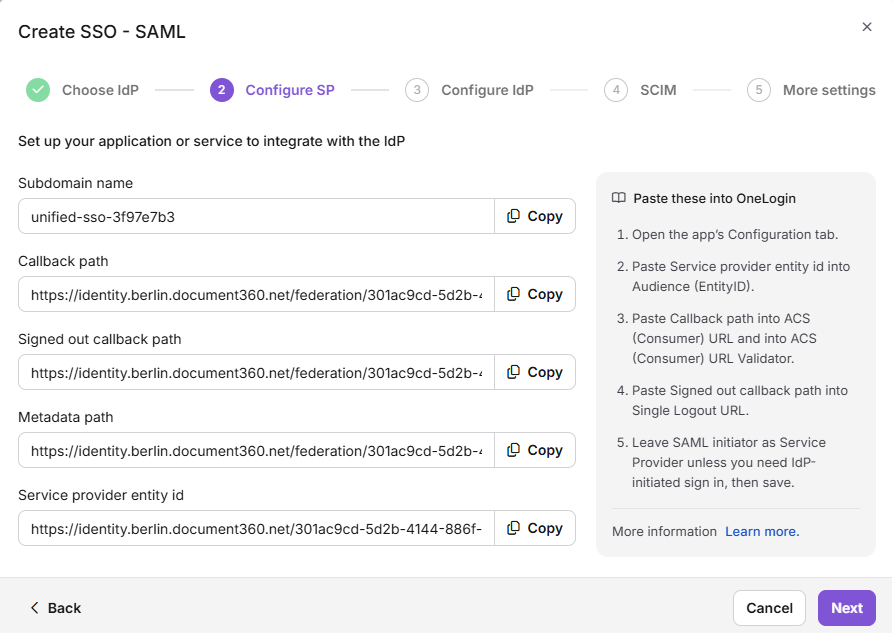Click instruction about SAML initiator

[x=729, y=462]
